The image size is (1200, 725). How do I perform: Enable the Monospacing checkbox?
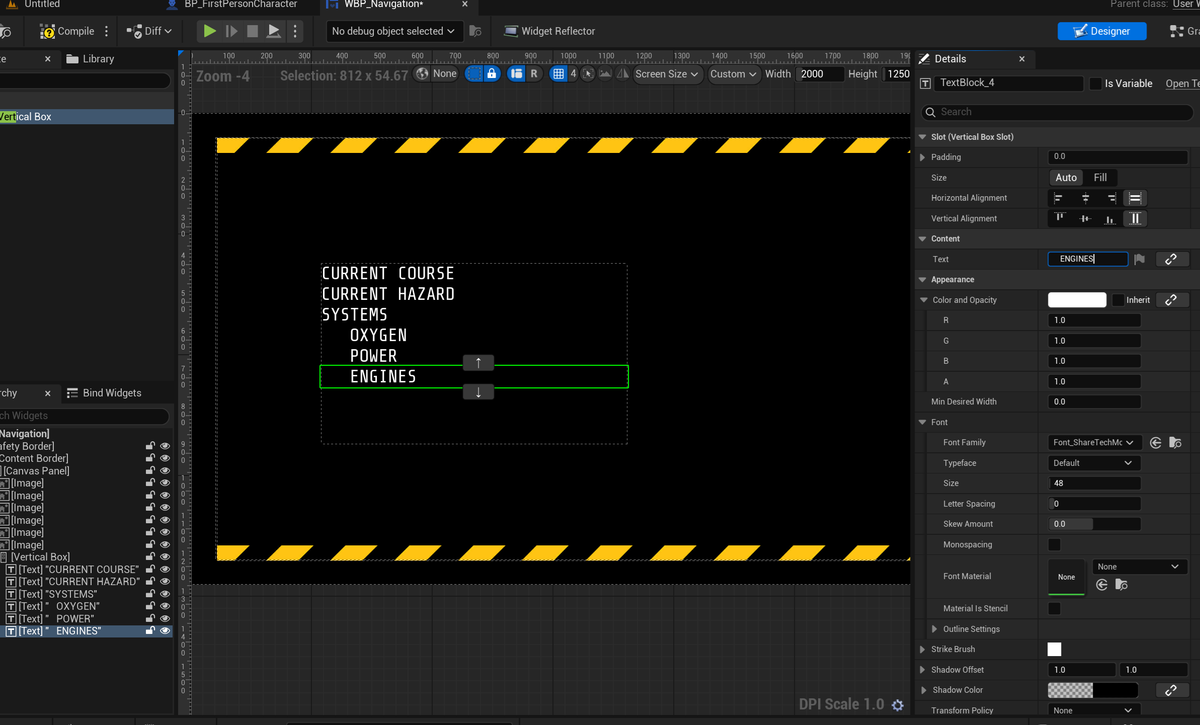pos(1054,545)
